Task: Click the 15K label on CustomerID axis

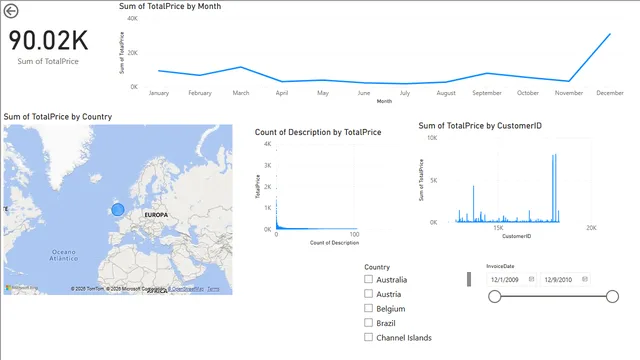Action: point(498,228)
